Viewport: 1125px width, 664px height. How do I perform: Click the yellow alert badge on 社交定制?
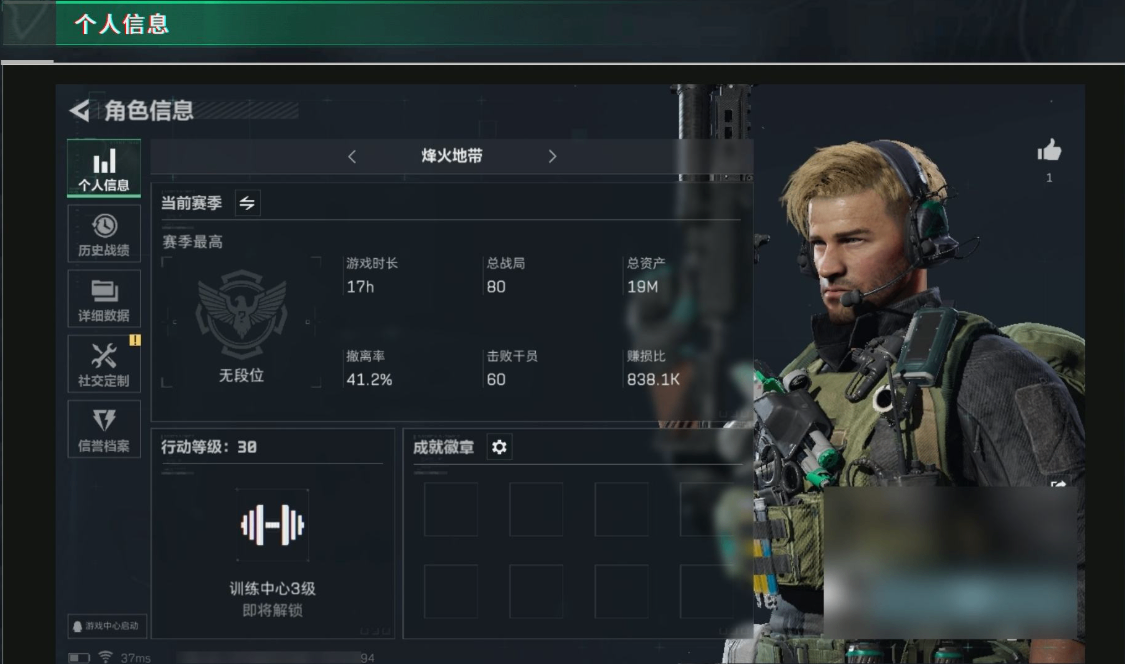coord(135,340)
